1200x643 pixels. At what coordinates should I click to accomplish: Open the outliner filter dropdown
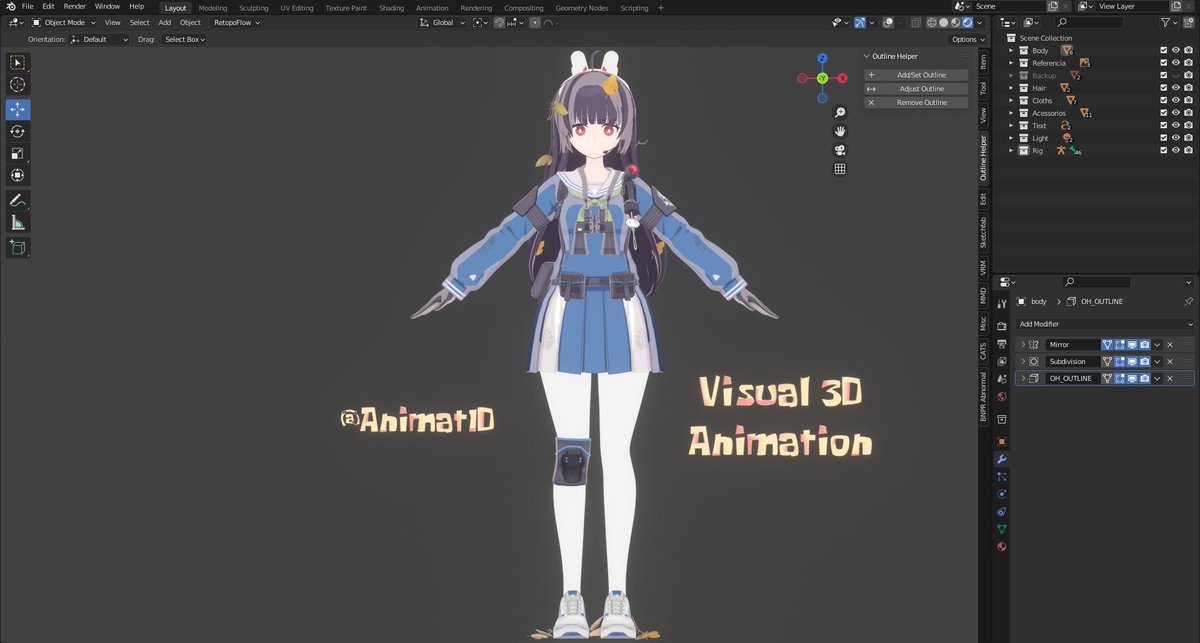click(x=1170, y=22)
